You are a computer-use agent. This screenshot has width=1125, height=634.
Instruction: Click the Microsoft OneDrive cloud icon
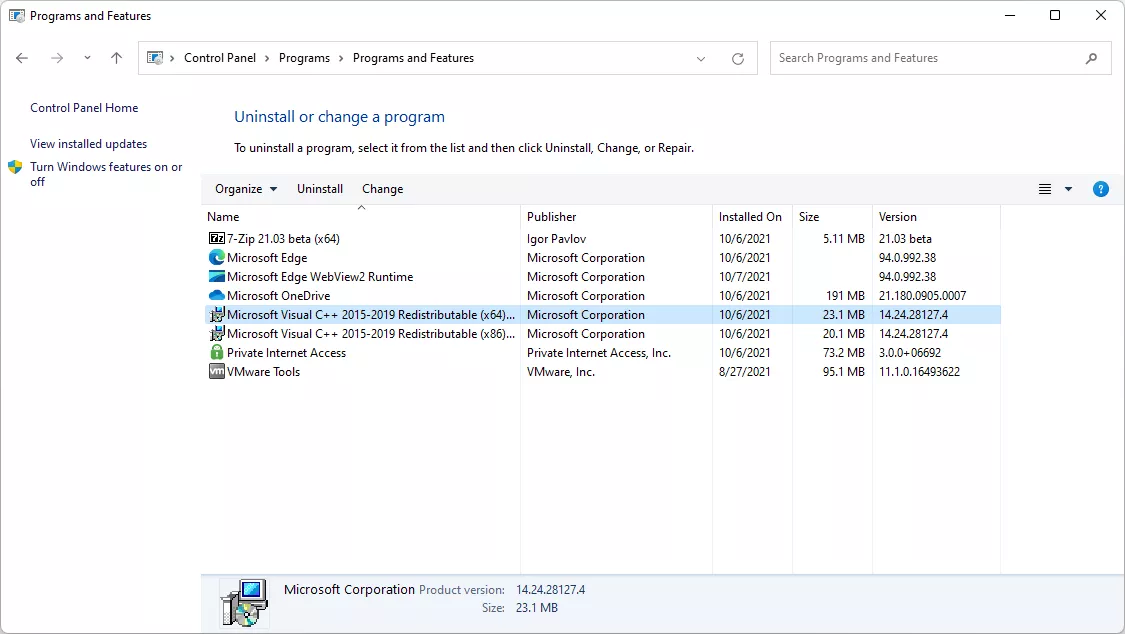[x=217, y=295]
